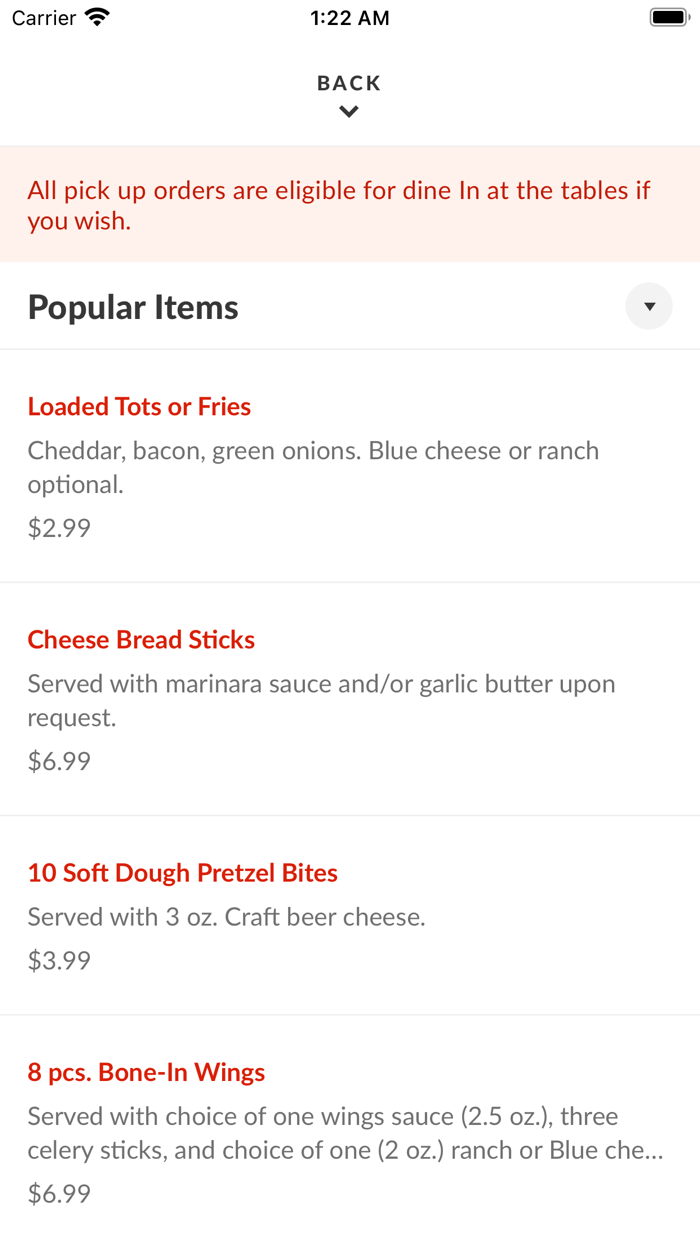The height and width of the screenshot is (1244, 700).
Task: Tap the Popular Items heading
Action: pos(133,307)
